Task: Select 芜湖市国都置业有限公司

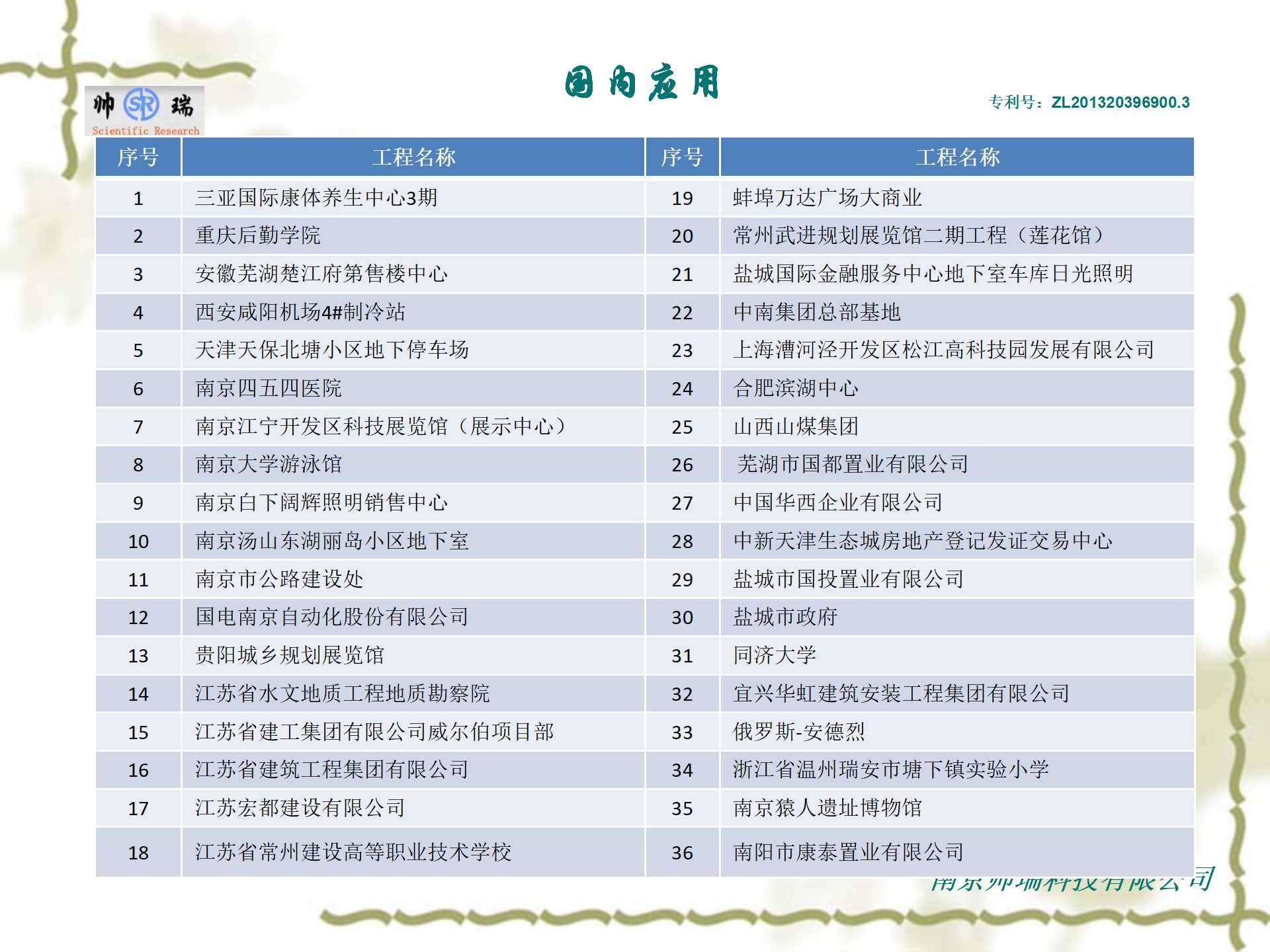Action: point(957,465)
